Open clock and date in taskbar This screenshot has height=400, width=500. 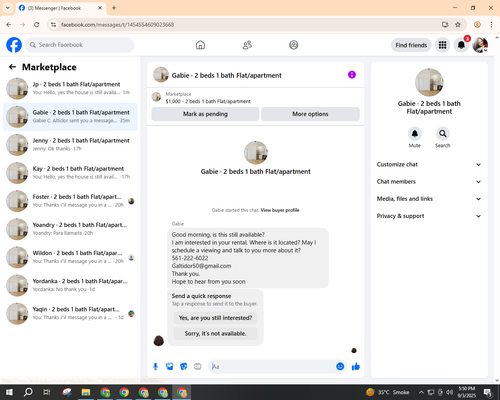click(x=467, y=392)
